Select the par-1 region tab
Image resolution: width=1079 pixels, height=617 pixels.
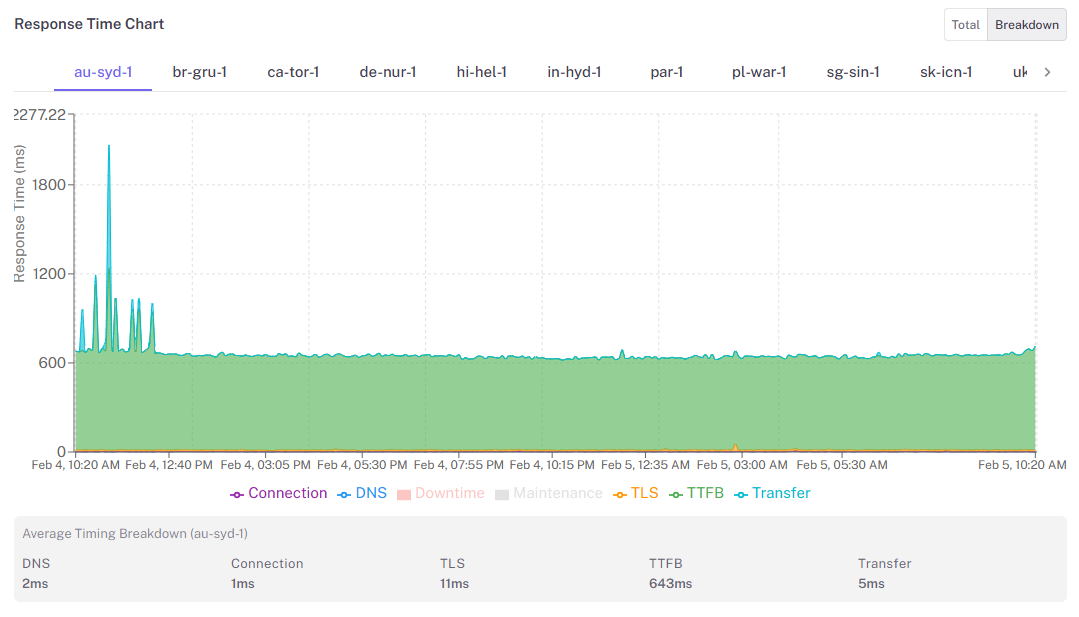(x=666, y=72)
